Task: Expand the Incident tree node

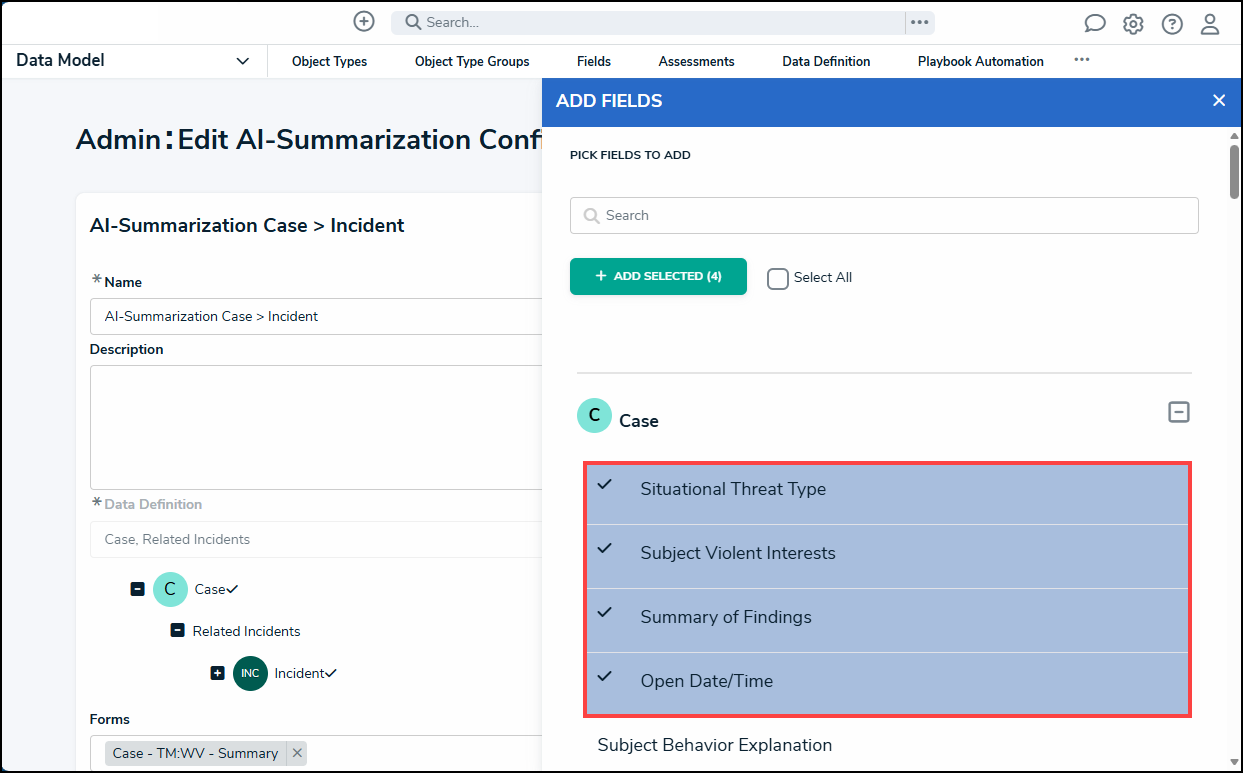Action: [217, 673]
